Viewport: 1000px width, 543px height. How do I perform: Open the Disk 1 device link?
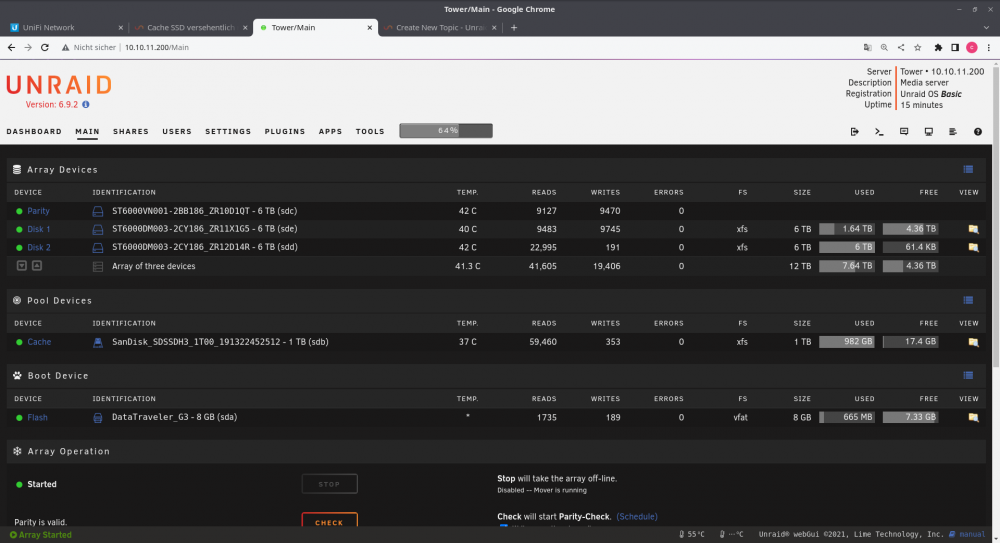tap(38, 229)
